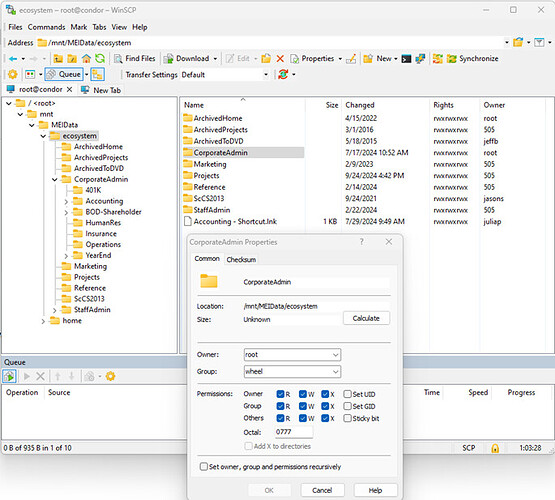
Task: Enable the Set UID checkbox
Action: (x=348, y=394)
